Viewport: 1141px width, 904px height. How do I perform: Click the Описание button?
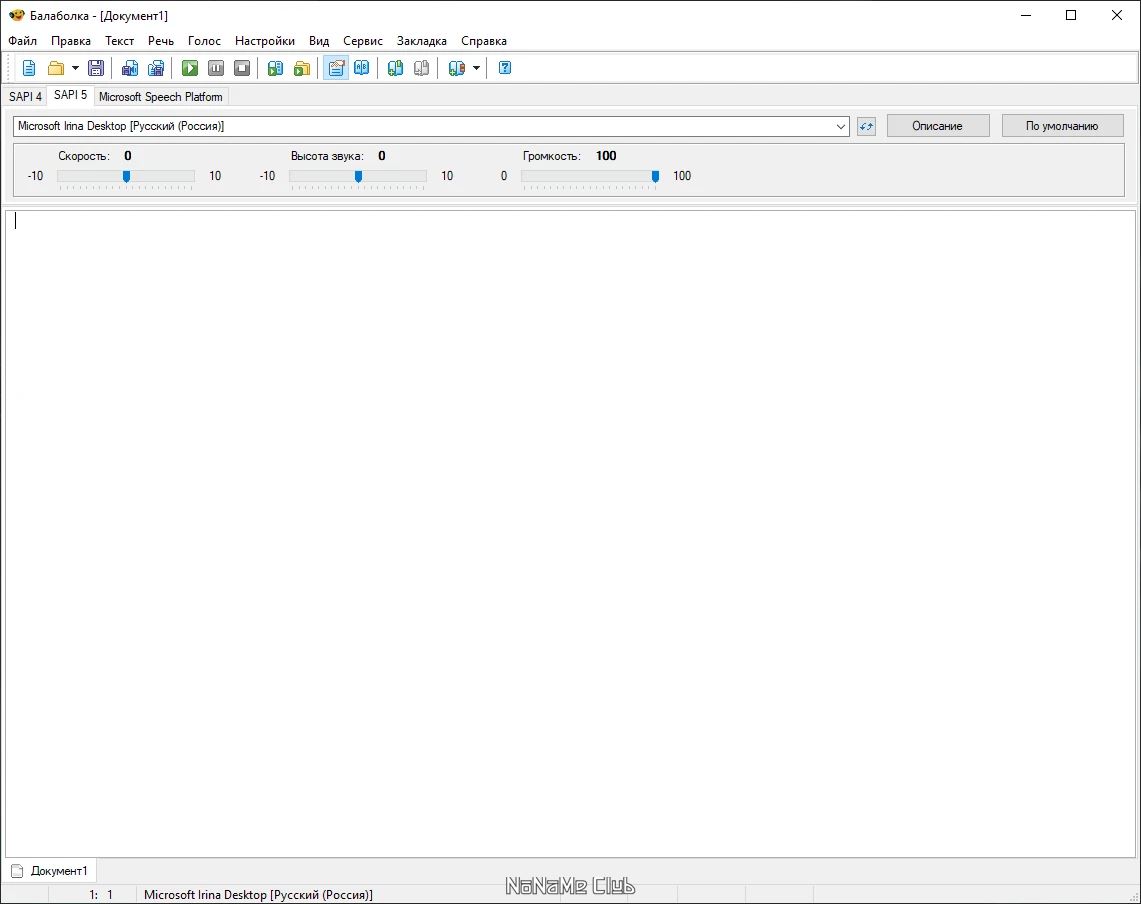pos(937,126)
